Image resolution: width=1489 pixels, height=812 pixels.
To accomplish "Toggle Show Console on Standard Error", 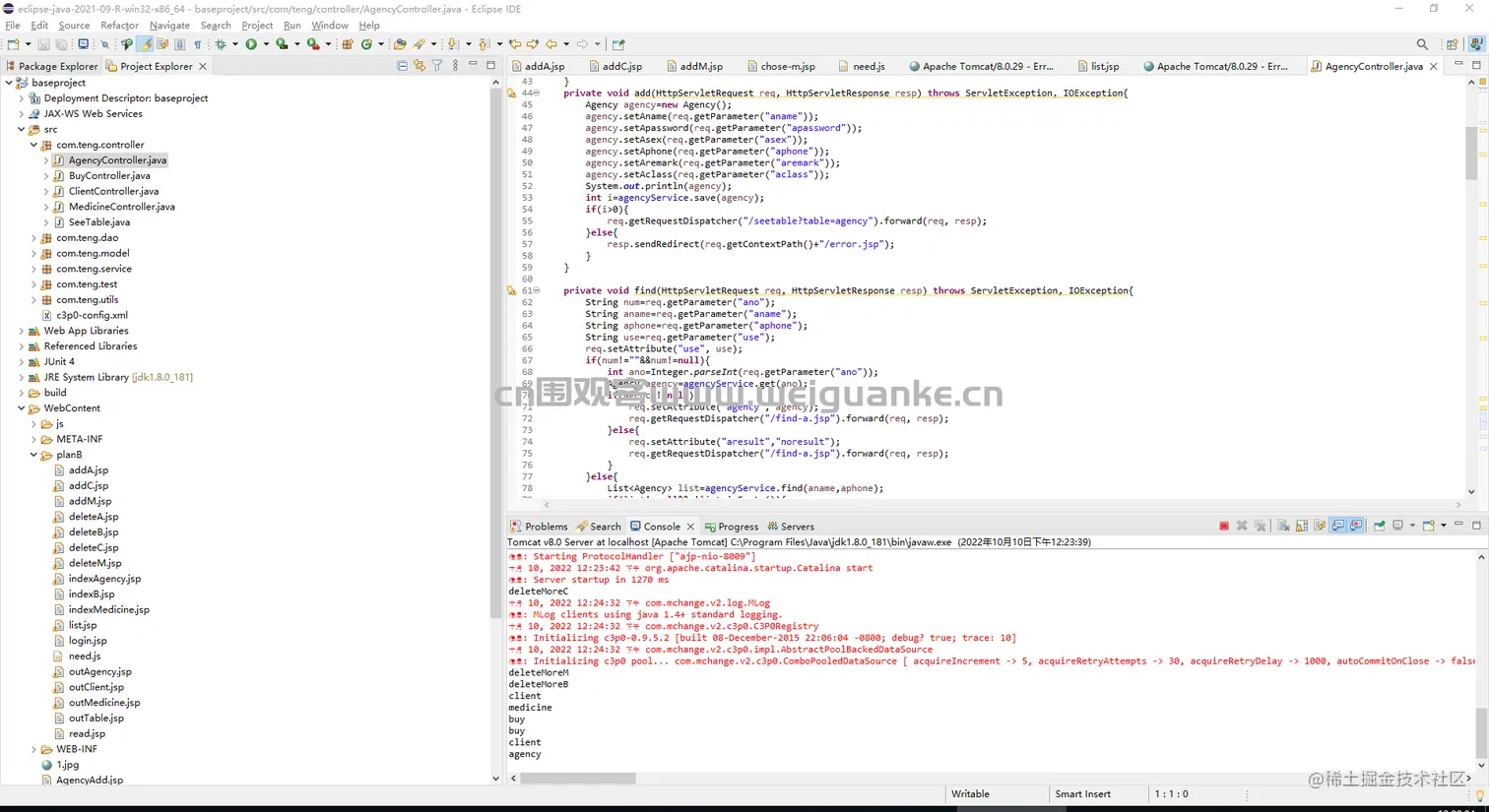I will [1356, 526].
